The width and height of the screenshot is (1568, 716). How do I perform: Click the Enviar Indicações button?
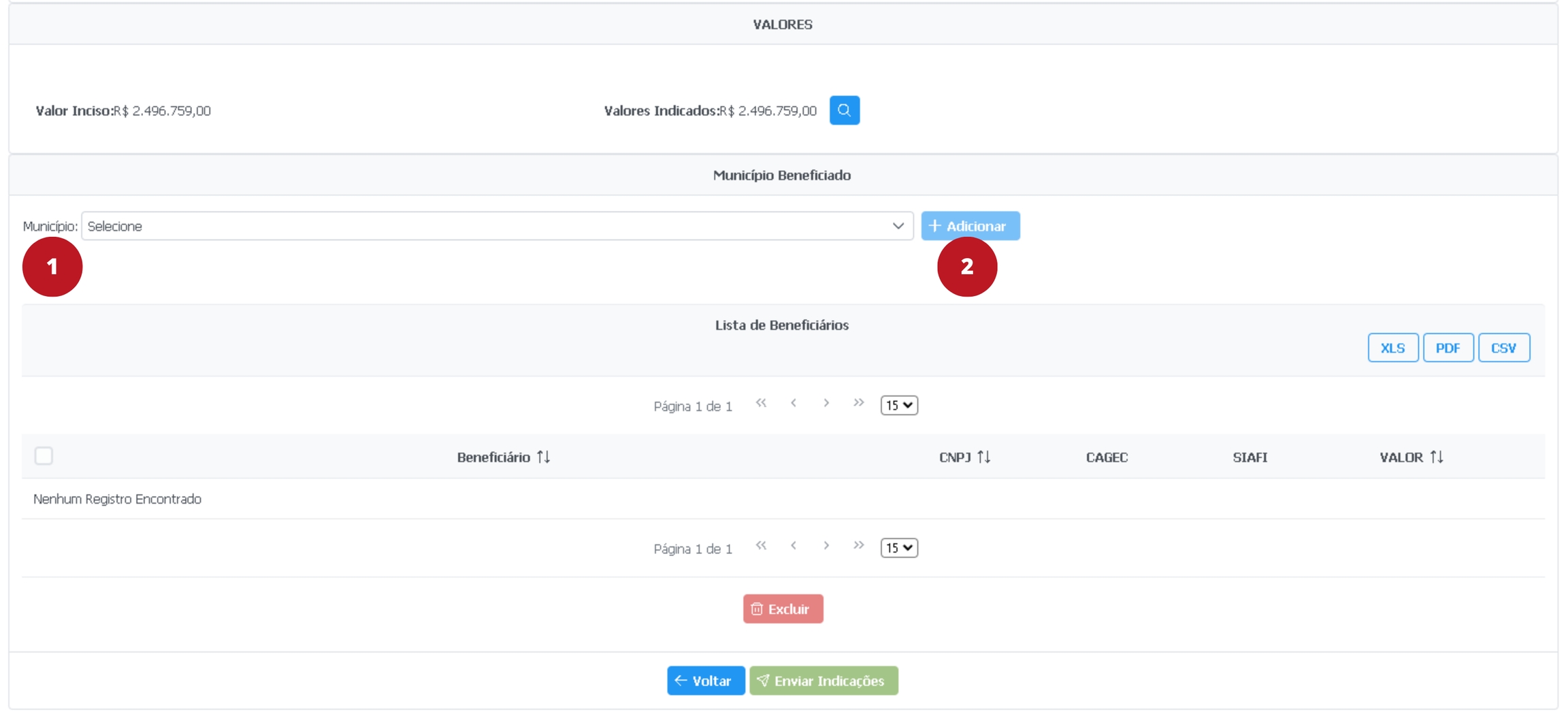click(823, 681)
